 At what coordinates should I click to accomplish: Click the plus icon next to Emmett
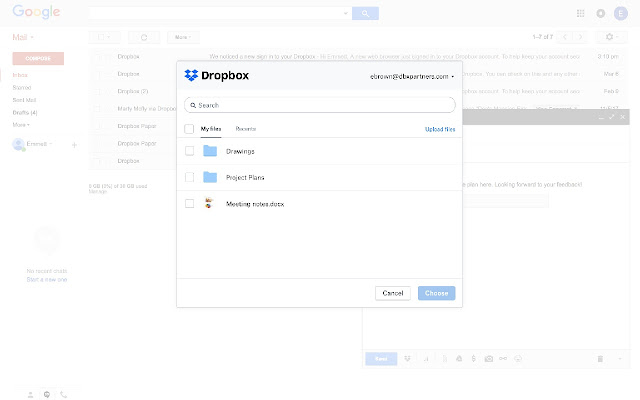coord(74,144)
